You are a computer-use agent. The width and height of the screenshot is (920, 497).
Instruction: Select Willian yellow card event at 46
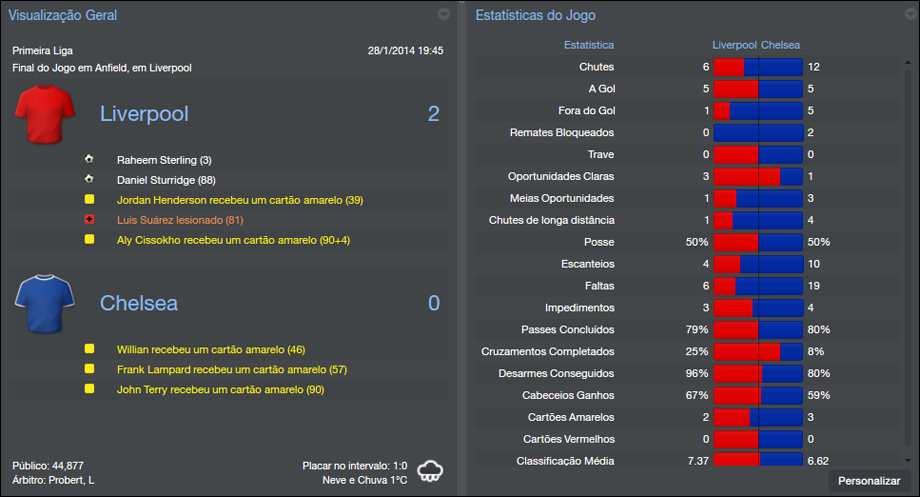210,350
